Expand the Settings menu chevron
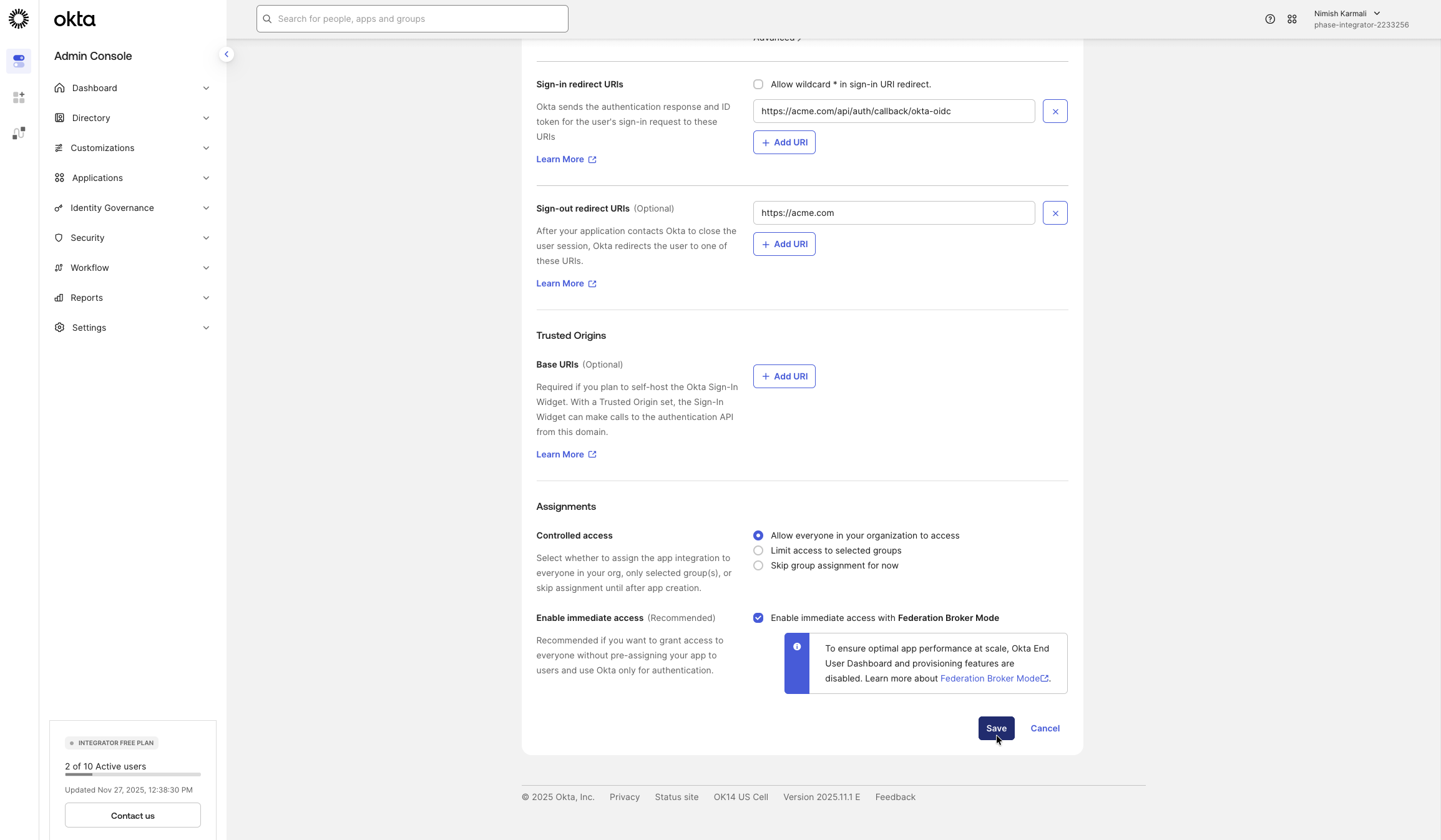Screen dimensions: 1441x840 click(x=206, y=328)
